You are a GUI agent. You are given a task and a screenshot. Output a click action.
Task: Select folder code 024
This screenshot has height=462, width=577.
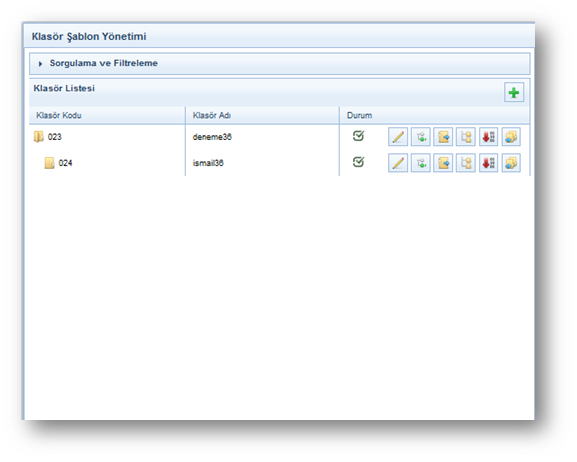[x=65, y=163]
